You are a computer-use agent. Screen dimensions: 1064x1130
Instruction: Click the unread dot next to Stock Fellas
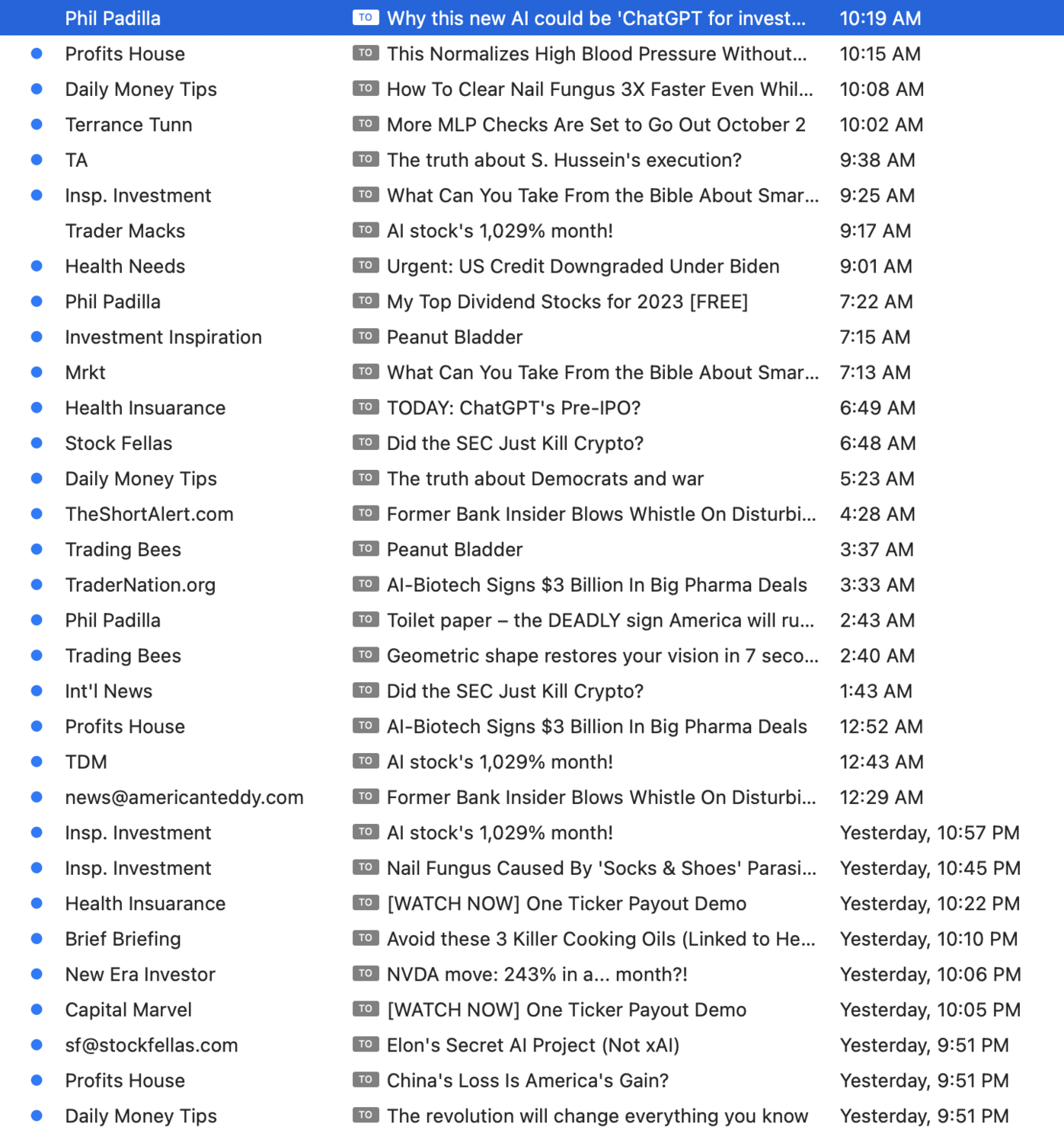pyautogui.click(x=37, y=443)
